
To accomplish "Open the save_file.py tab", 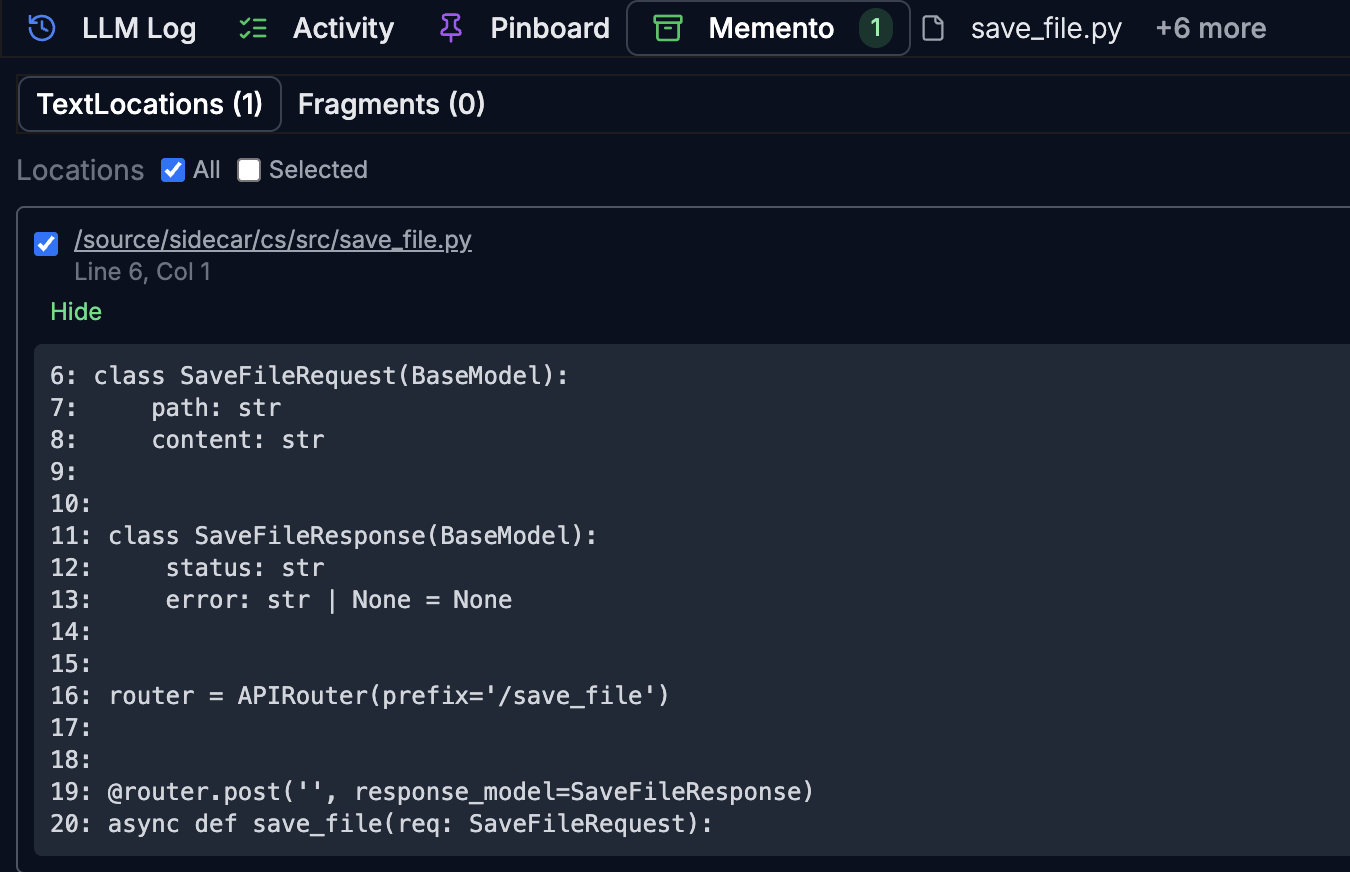I will pos(1046,28).
